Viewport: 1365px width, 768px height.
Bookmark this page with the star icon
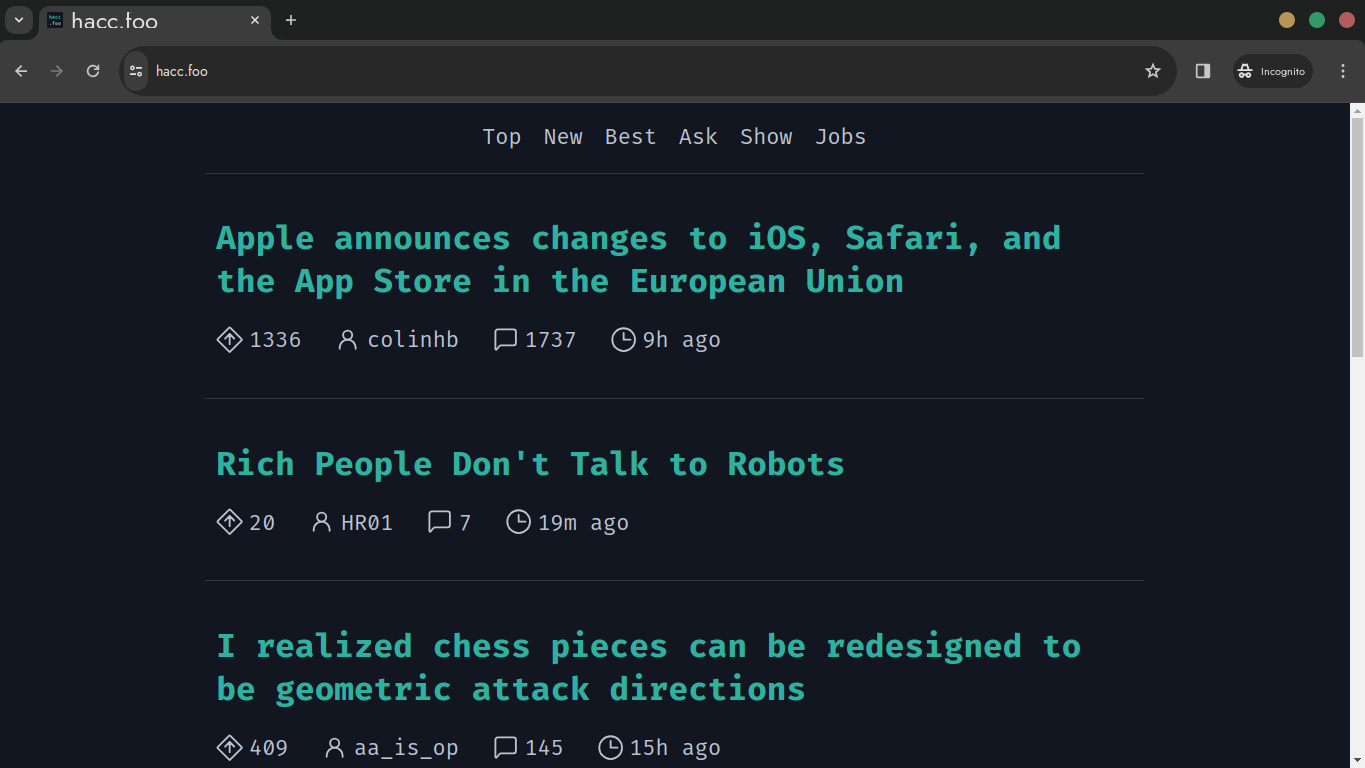(1152, 71)
